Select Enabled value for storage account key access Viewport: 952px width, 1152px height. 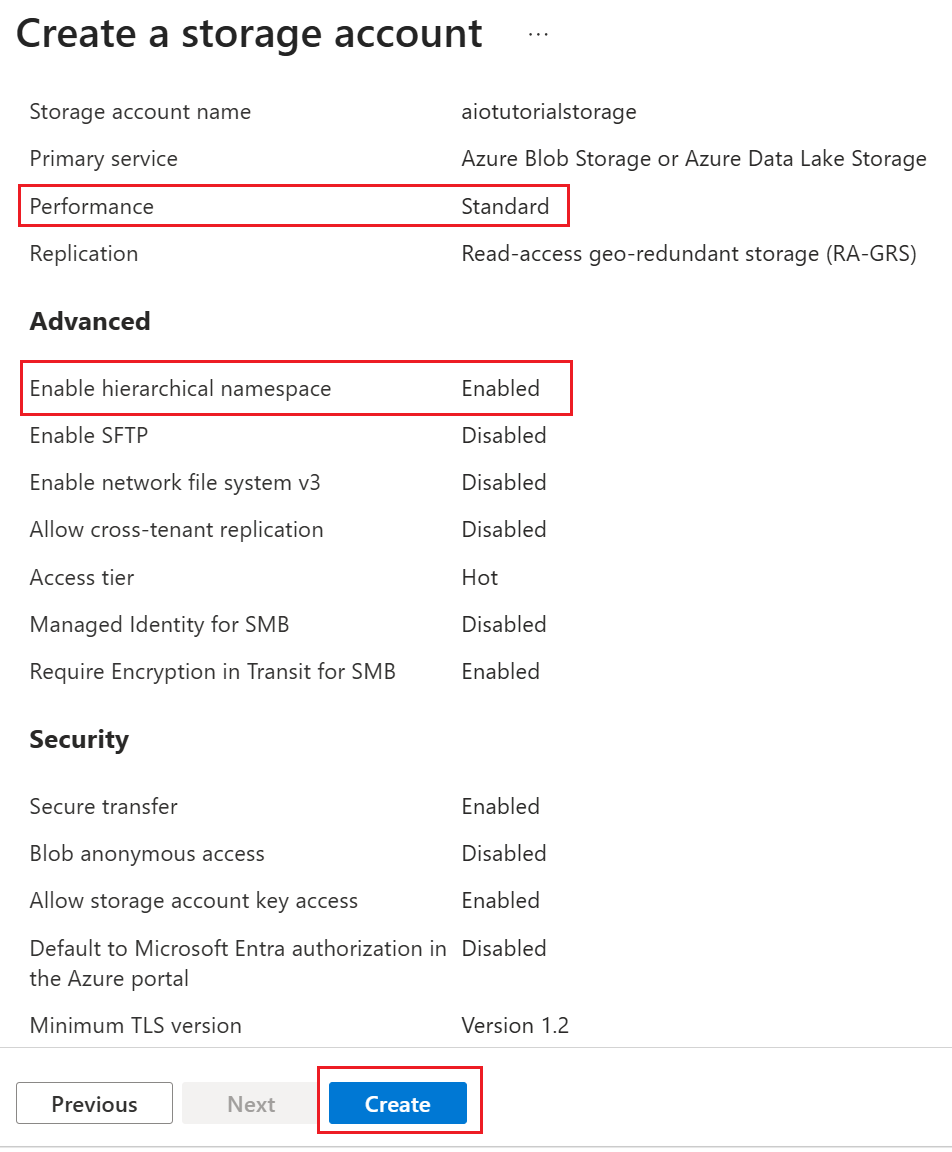click(x=500, y=901)
